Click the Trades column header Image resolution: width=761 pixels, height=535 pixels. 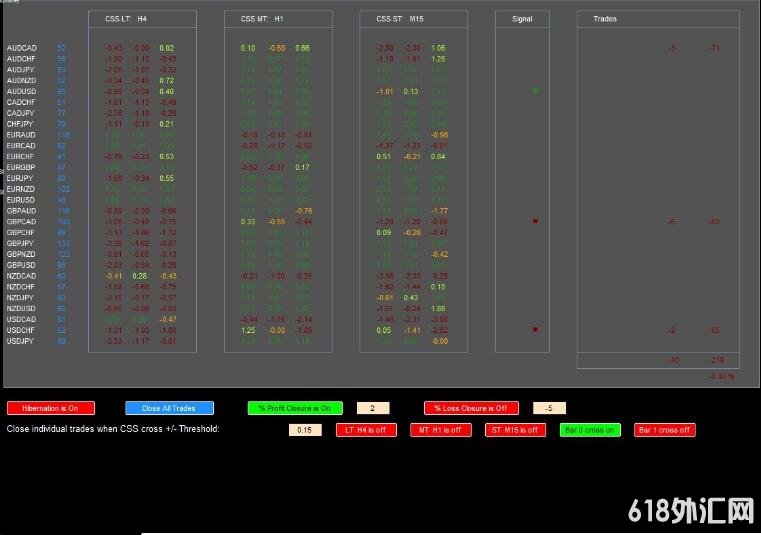pos(605,19)
